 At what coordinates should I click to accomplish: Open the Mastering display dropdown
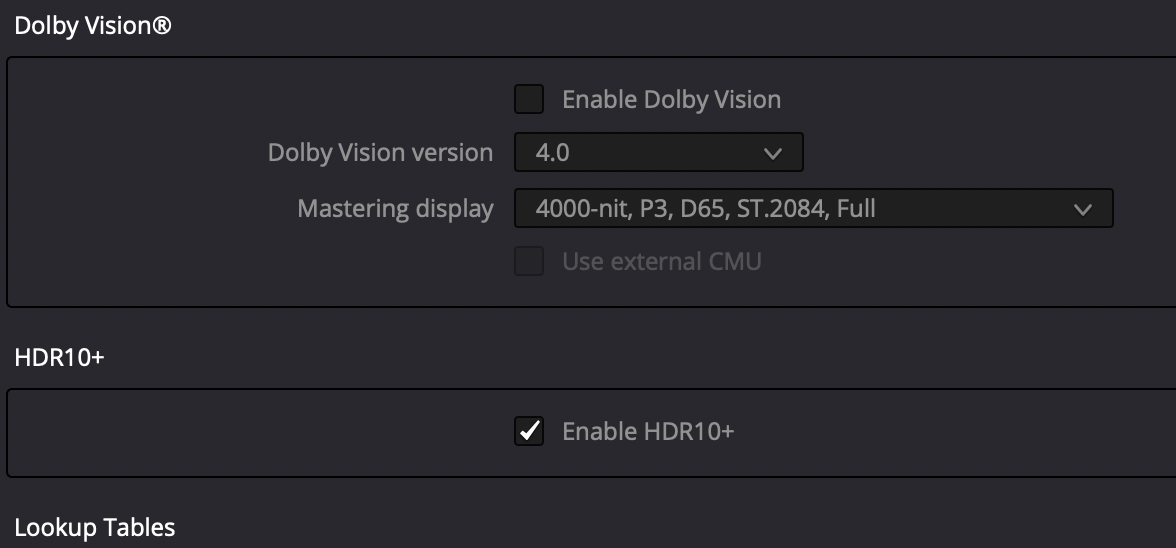813,209
